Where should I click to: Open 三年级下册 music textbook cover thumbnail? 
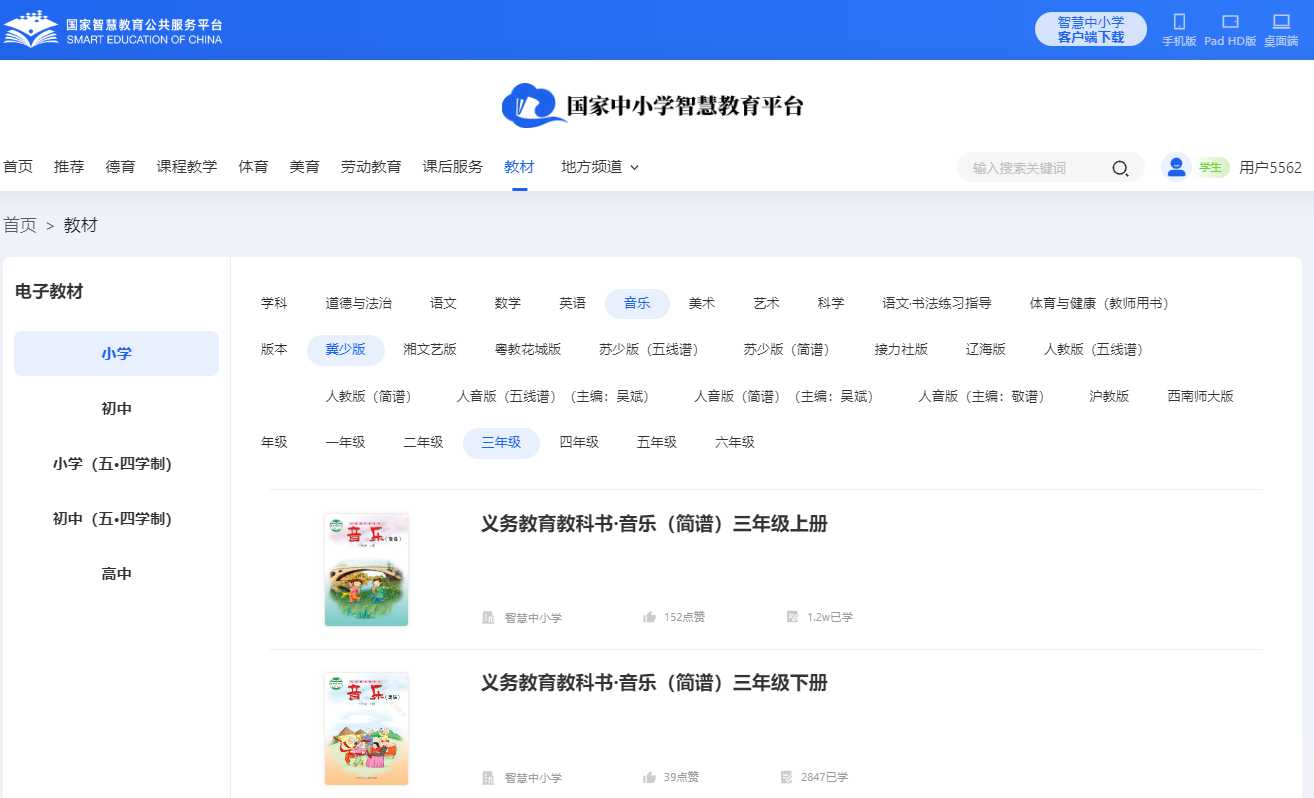tap(366, 729)
